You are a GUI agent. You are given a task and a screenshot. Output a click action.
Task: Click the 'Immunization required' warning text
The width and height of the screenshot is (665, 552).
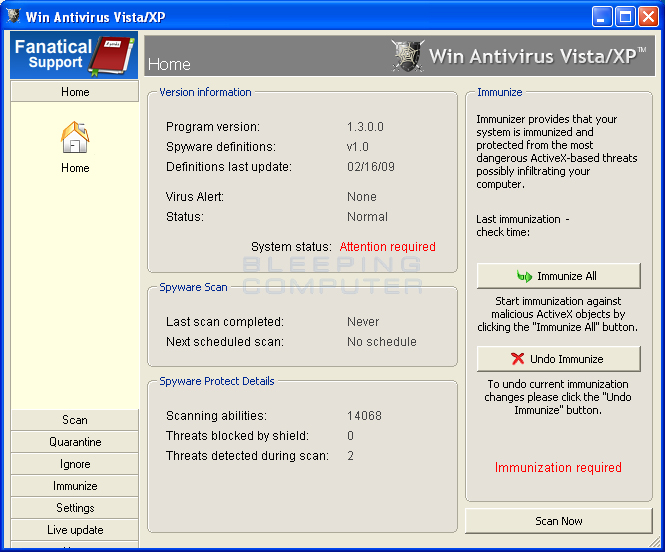(558, 468)
